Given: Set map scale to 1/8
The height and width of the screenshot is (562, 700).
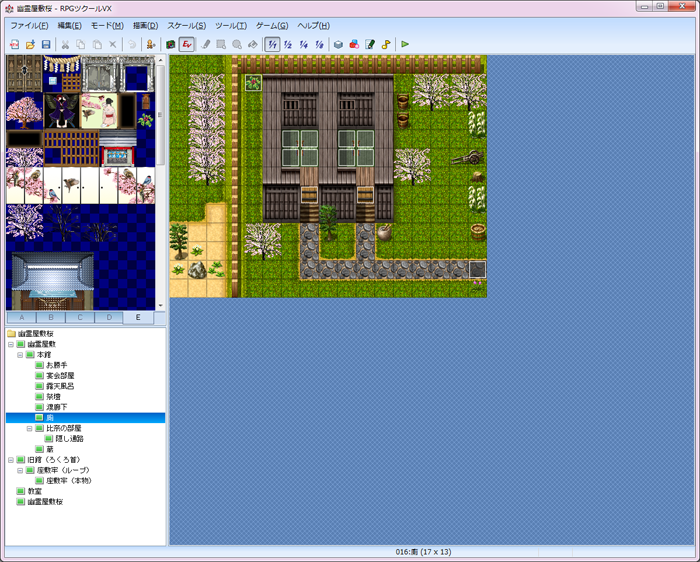Looking at the screenshot, I should [319, 44].
